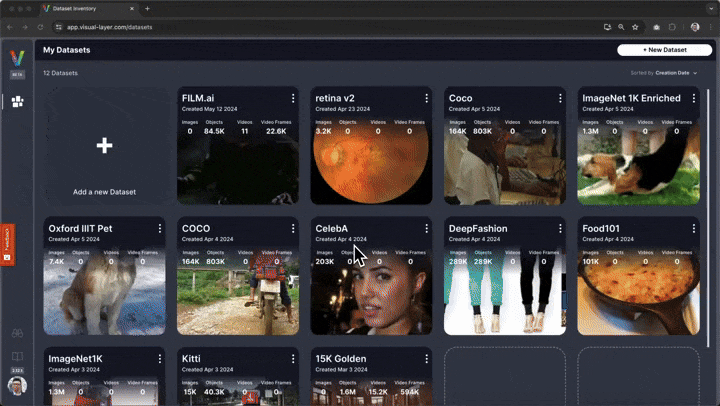Click retina v2 Created Apr 23 2024 text

pos(343,109)
